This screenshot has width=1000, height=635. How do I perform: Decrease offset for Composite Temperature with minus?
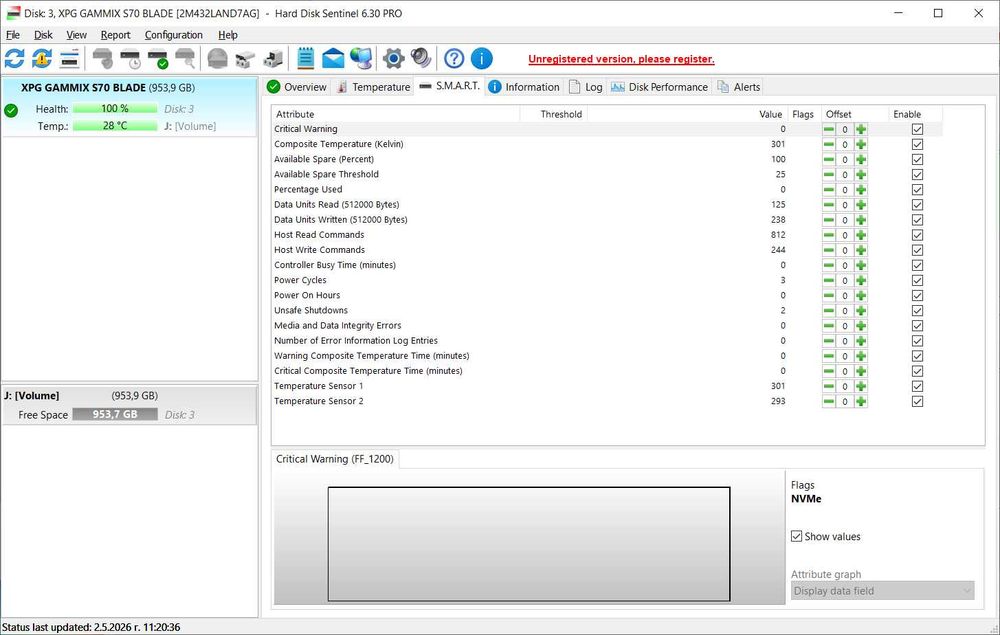(x=828, y=145)
